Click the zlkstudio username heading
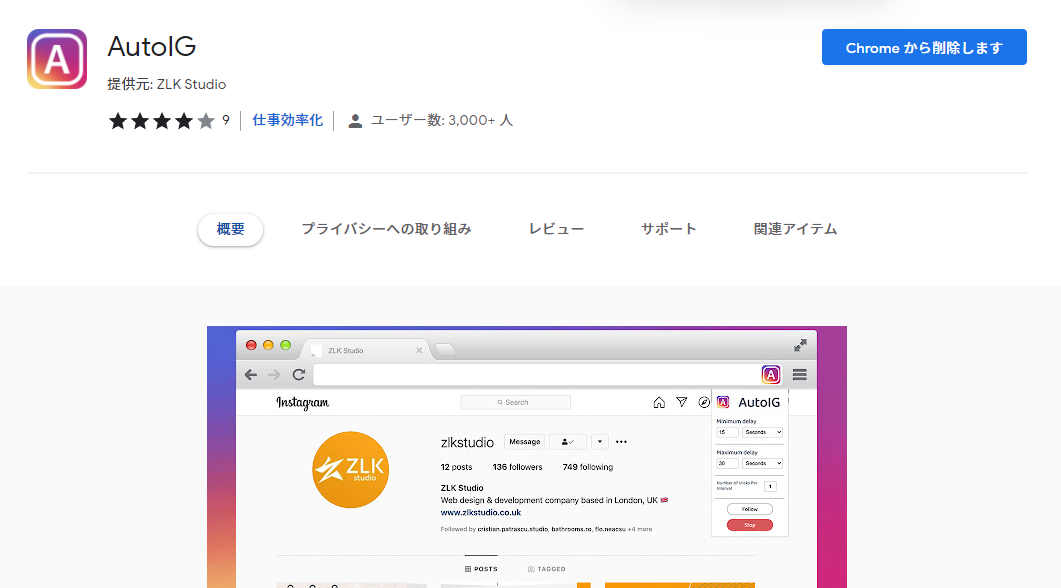The height and width of the screenshot is (588, 1061). point(467,443)
